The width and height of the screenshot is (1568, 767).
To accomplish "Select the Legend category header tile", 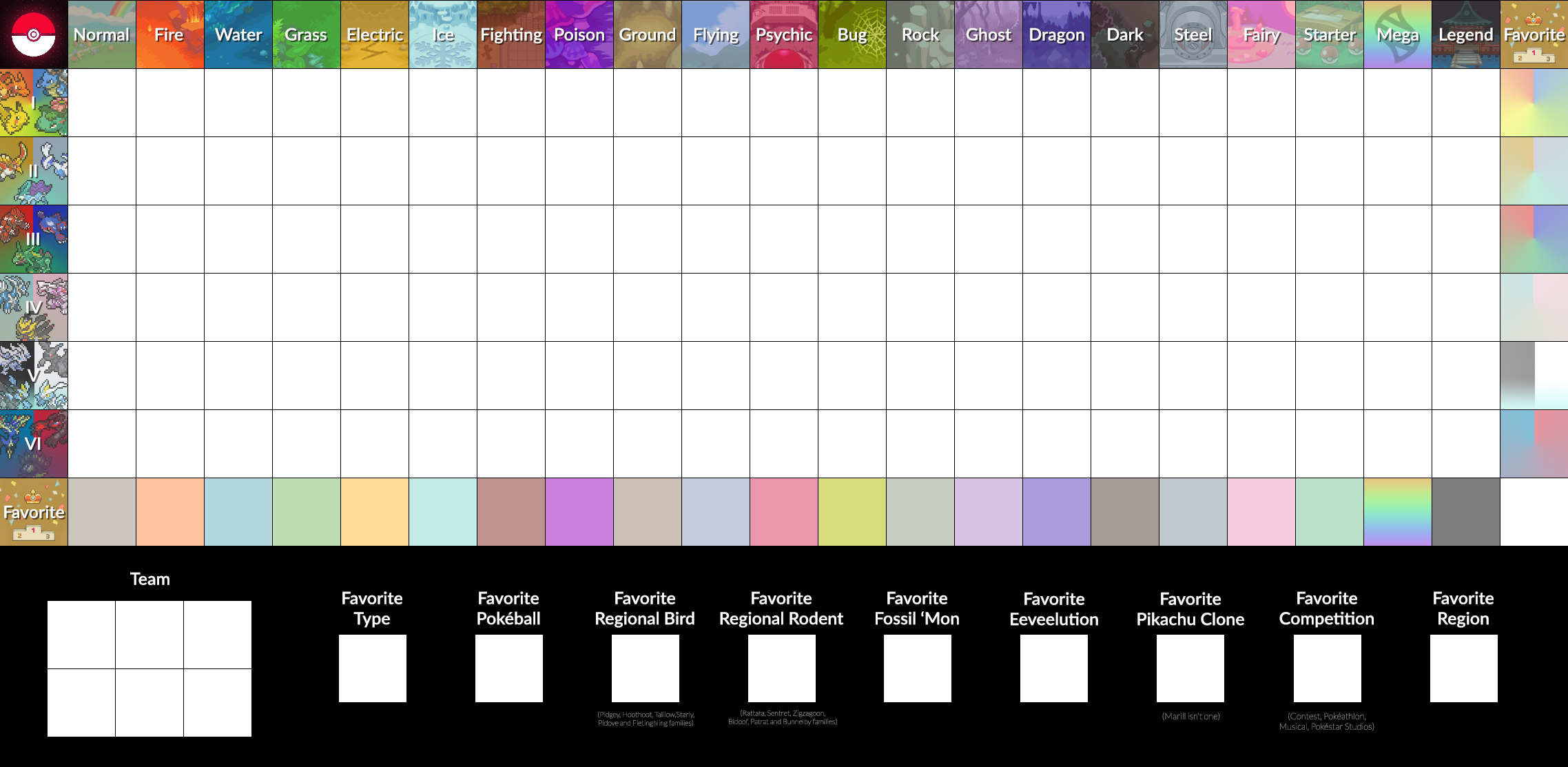I will coord(1466,34).
